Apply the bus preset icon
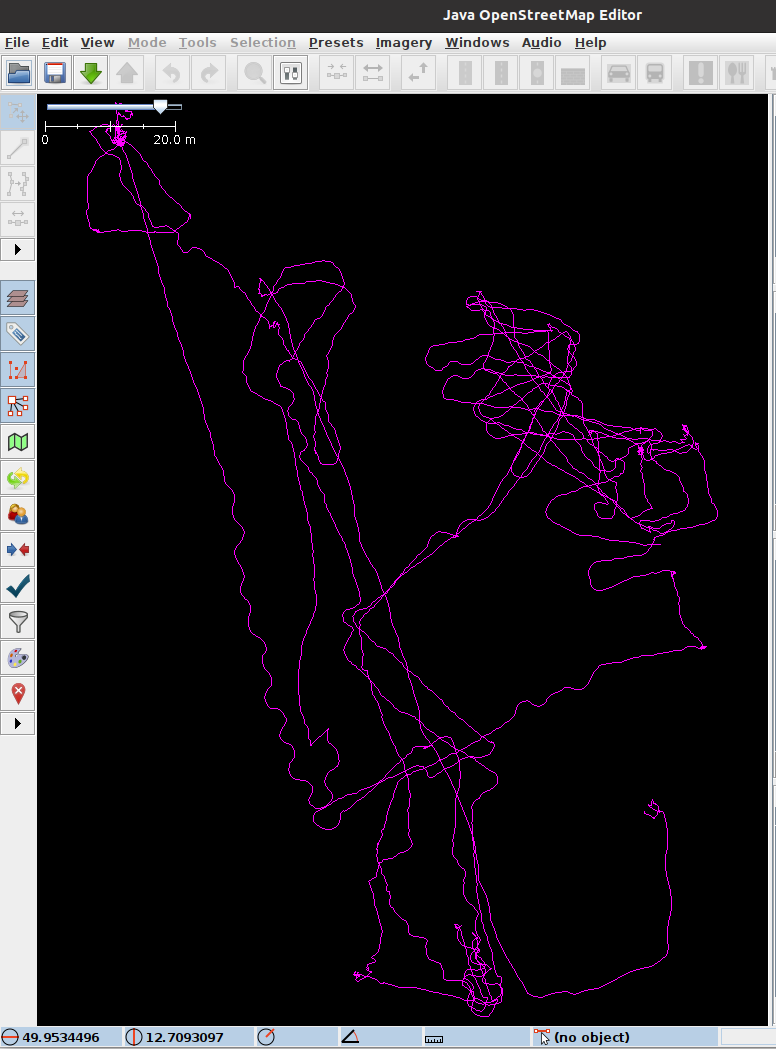 pos(655,73)
